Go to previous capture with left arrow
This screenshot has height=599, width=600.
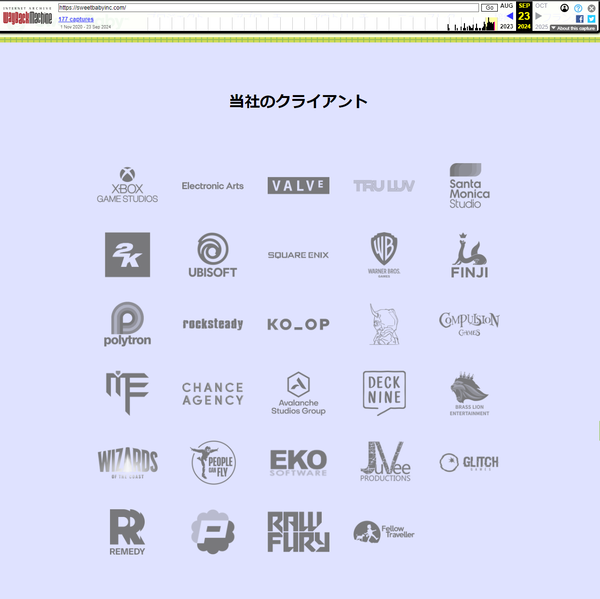click(509, 16)
